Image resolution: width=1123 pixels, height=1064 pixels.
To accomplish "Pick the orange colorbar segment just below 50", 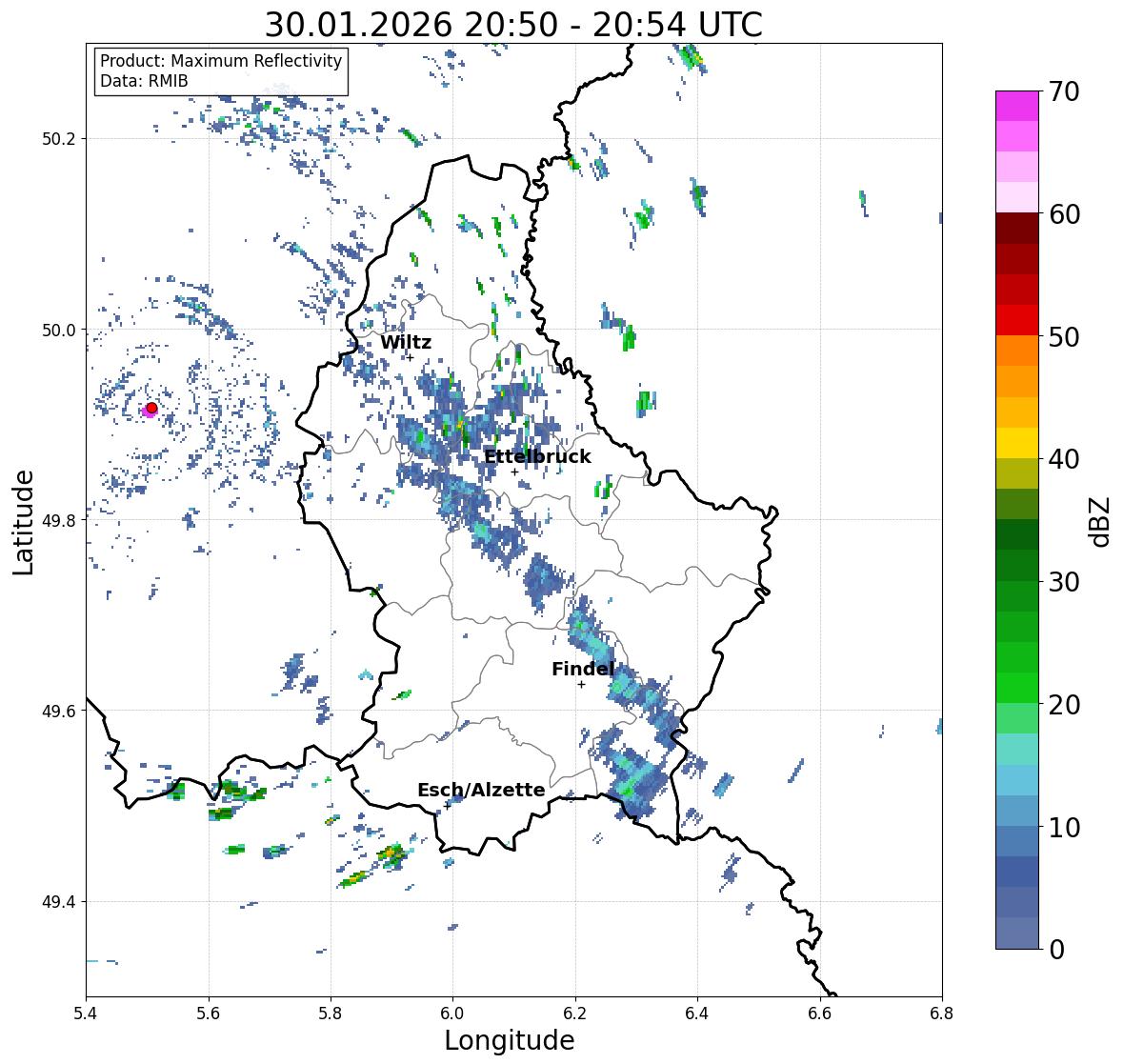I will click(x=1017, y=351).
